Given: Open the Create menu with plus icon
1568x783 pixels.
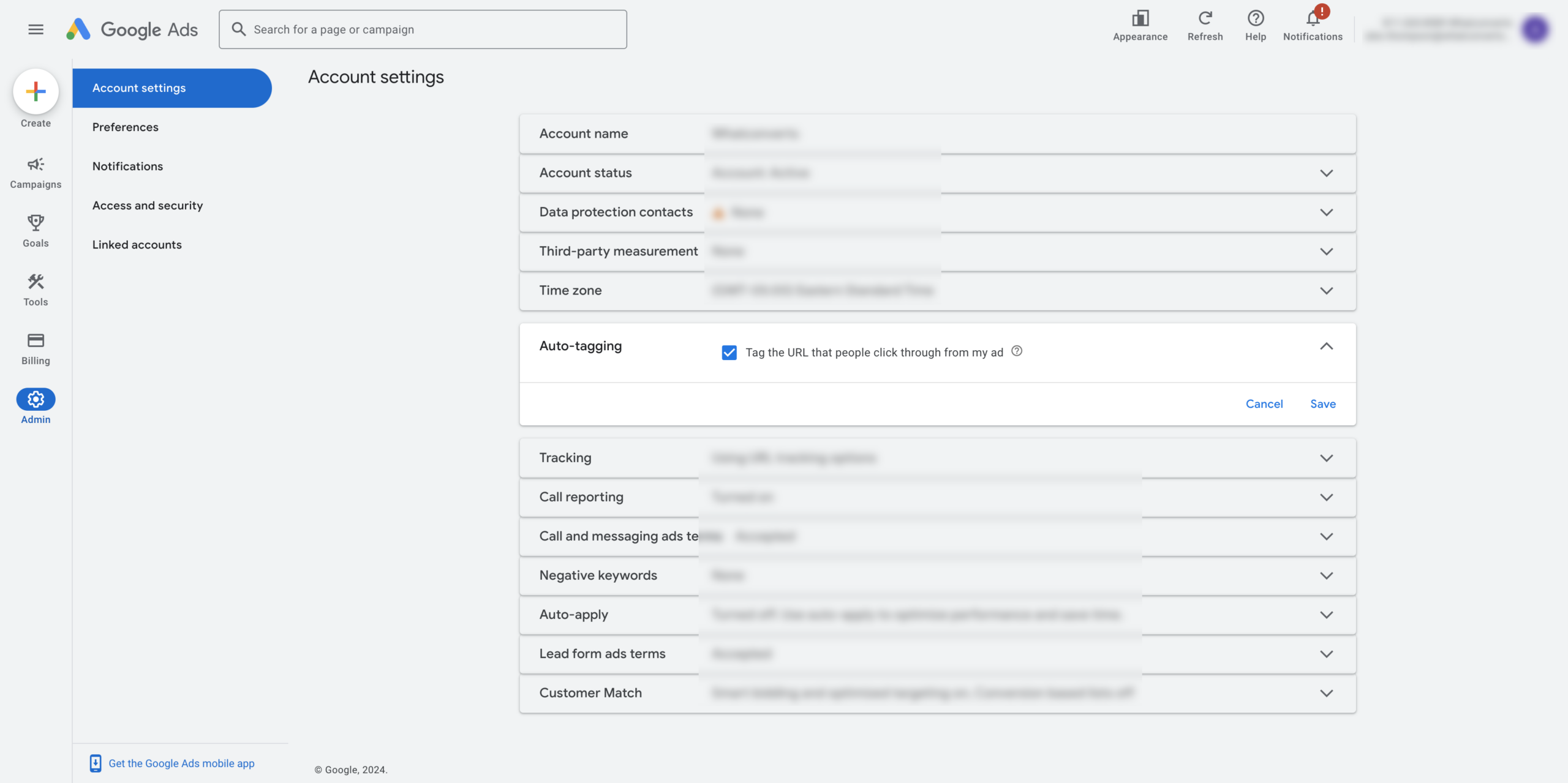Looking at the screenshot, I should (36, 91).
